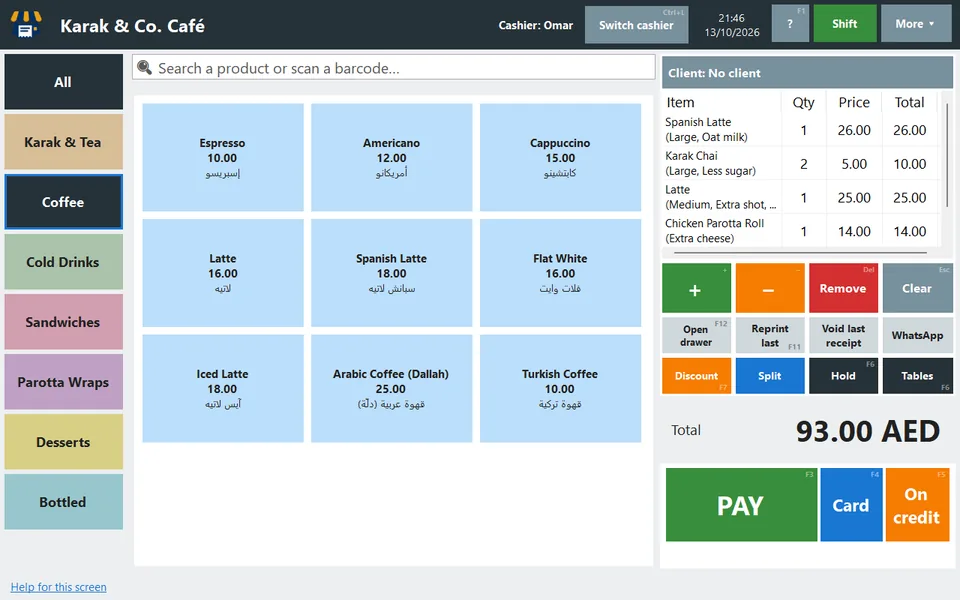
Task: Click the Client: No client bar
Action: (x=808, y=73)
